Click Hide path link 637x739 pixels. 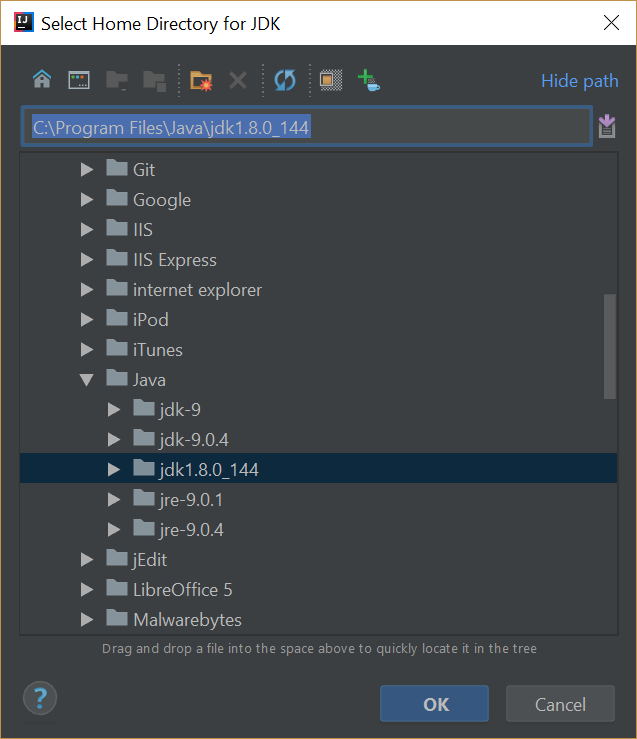(x=579, y=81)
